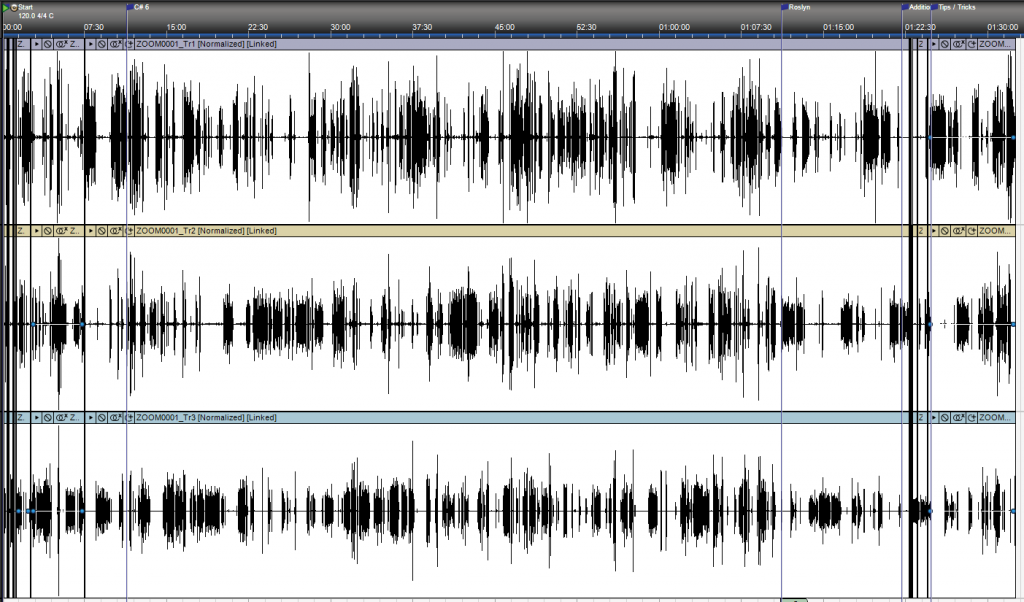Image resolution: width=1024 pixels, height=602 pixels.
Task: Click linked-circles icon of 'Z..' clip, lavender row
Action: (61, 44)
